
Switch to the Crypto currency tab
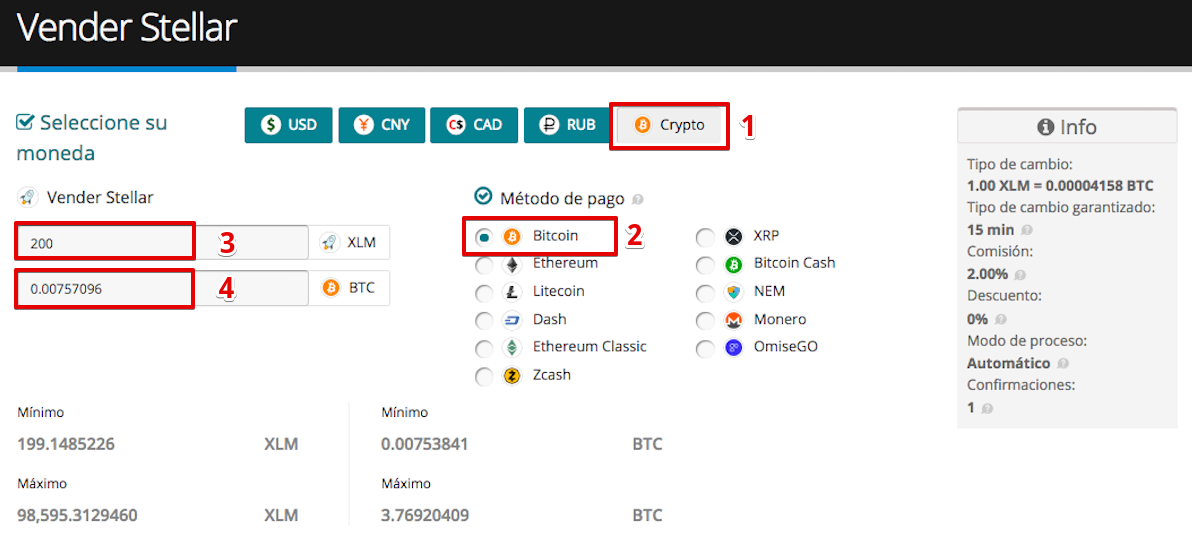(669, 125)
